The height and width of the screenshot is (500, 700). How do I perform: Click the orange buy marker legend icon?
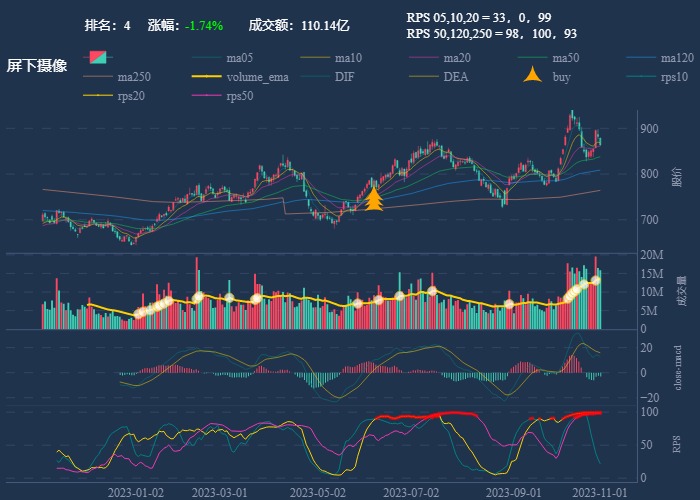(533, 75)
